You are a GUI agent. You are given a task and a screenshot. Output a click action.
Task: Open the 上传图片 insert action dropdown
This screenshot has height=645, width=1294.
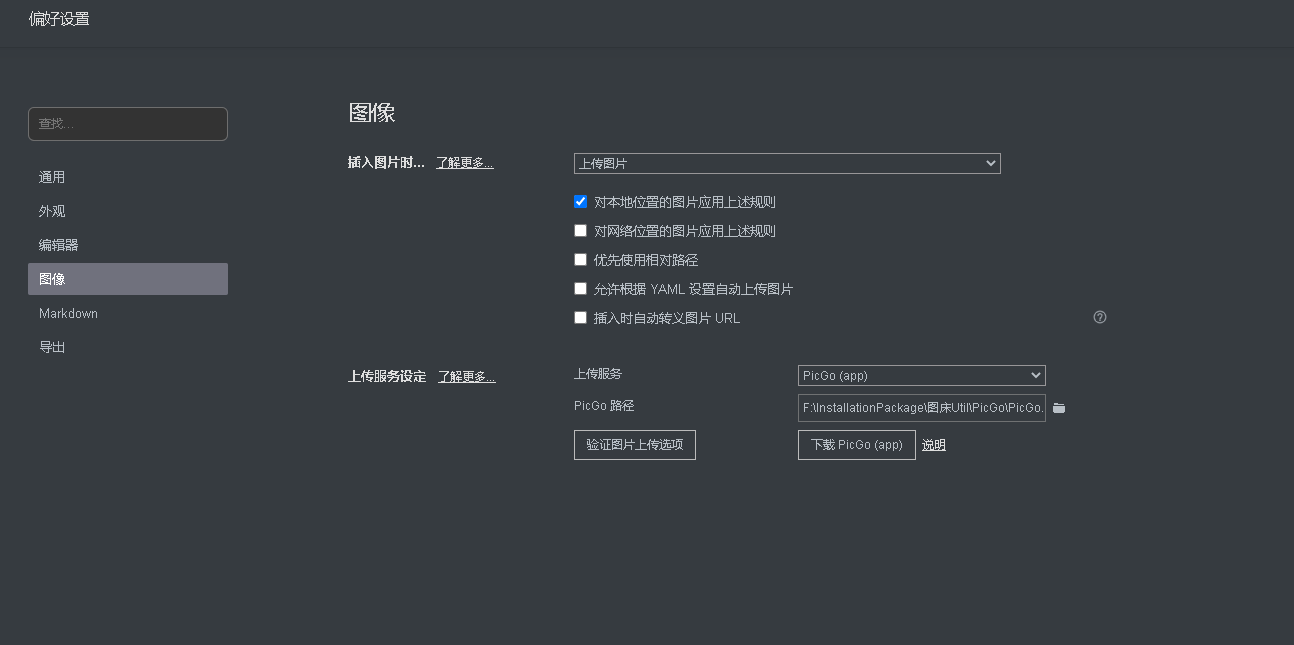[787, 163]
